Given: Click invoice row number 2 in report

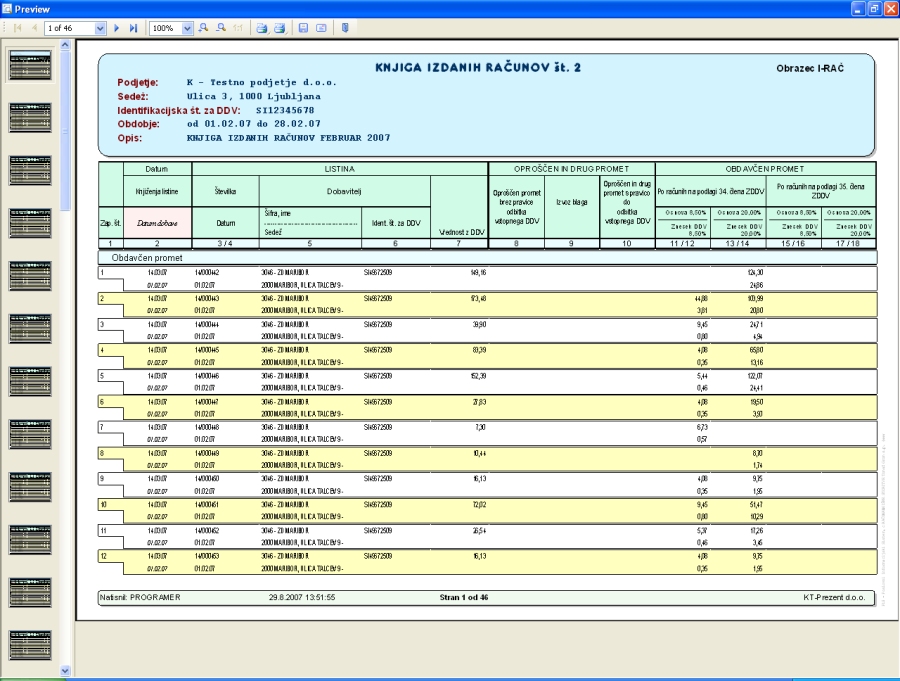Looking at the screenshot, I should 103,298.
